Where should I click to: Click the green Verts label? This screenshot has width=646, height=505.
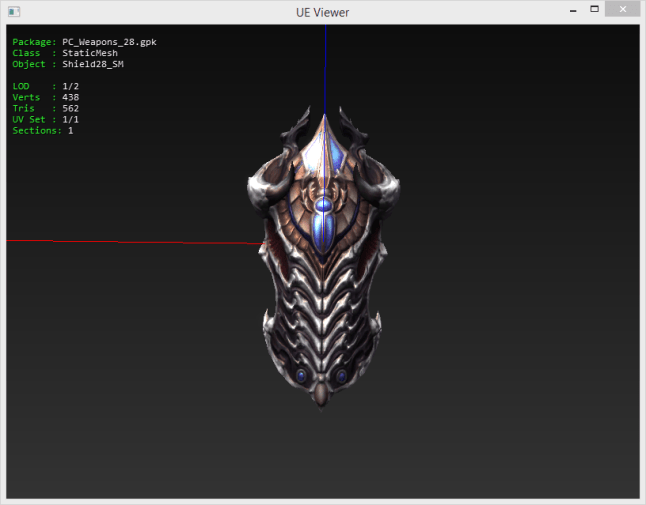(26, 98)
